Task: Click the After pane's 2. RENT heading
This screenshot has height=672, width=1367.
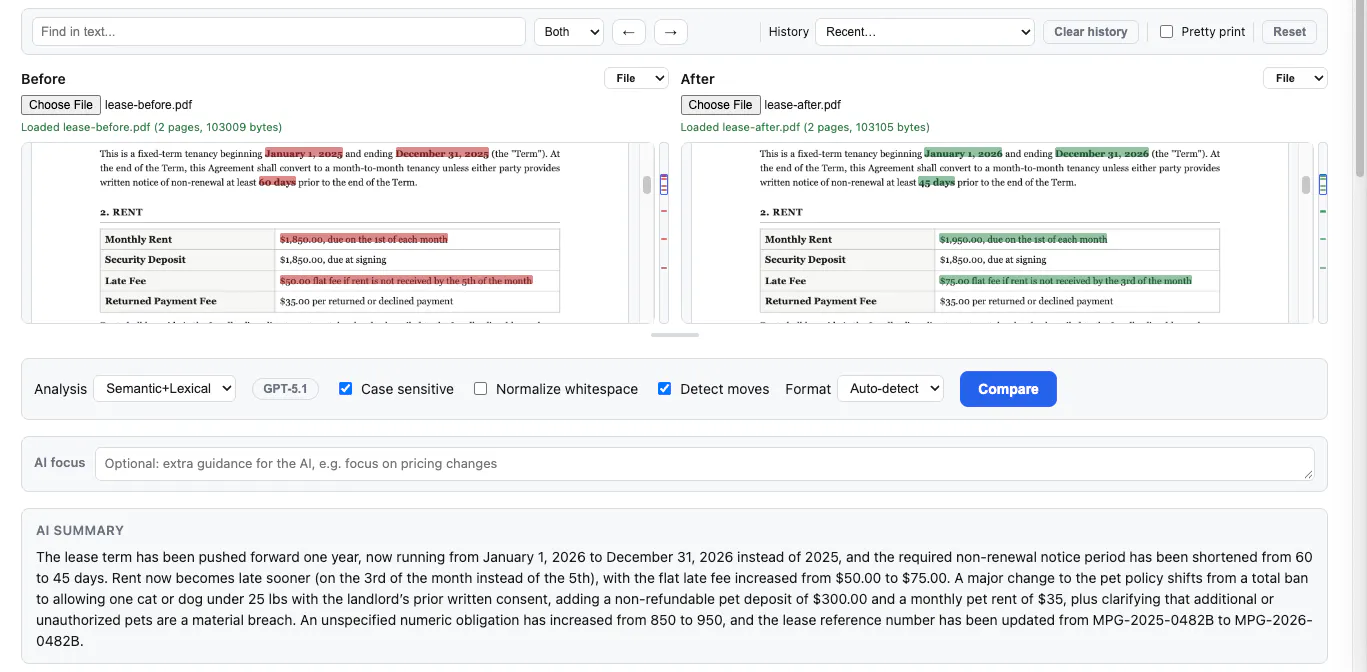Action: (x=781, y=212)
